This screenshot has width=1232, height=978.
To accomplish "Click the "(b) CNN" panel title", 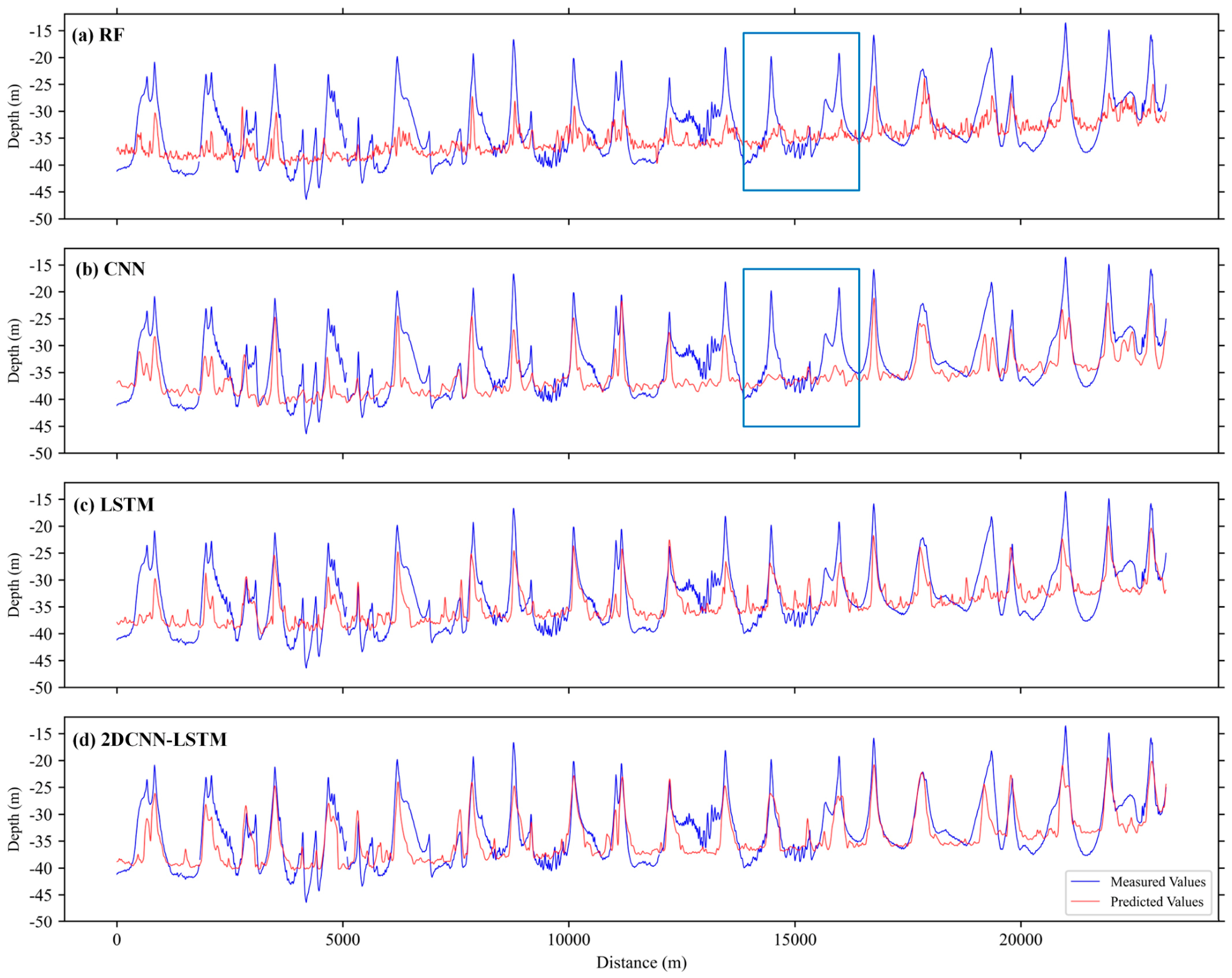I will click(110, 269).
